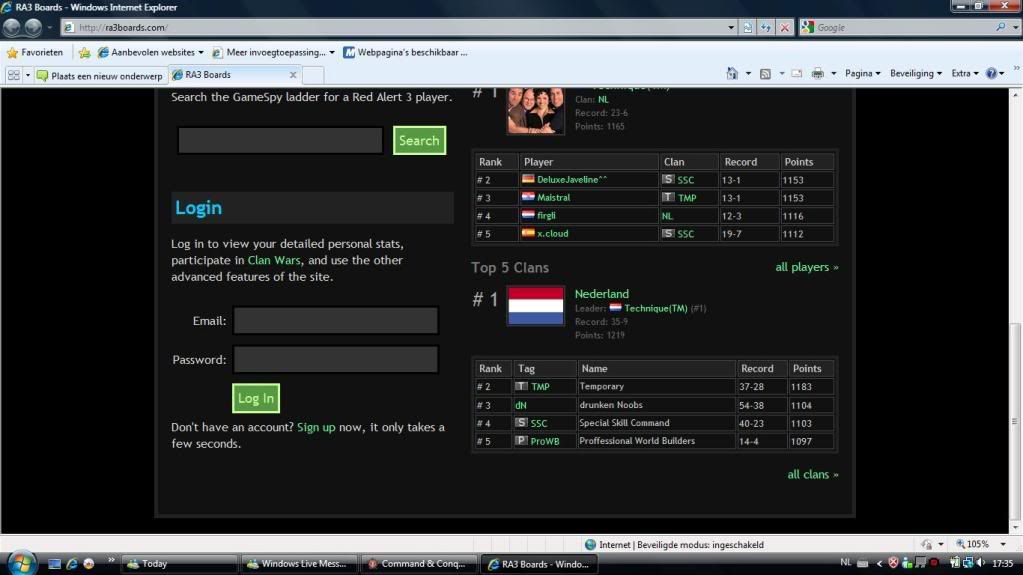The image size is (1023, 575).
Task: Click the green Log In button
Action: (x=256, y=398)
